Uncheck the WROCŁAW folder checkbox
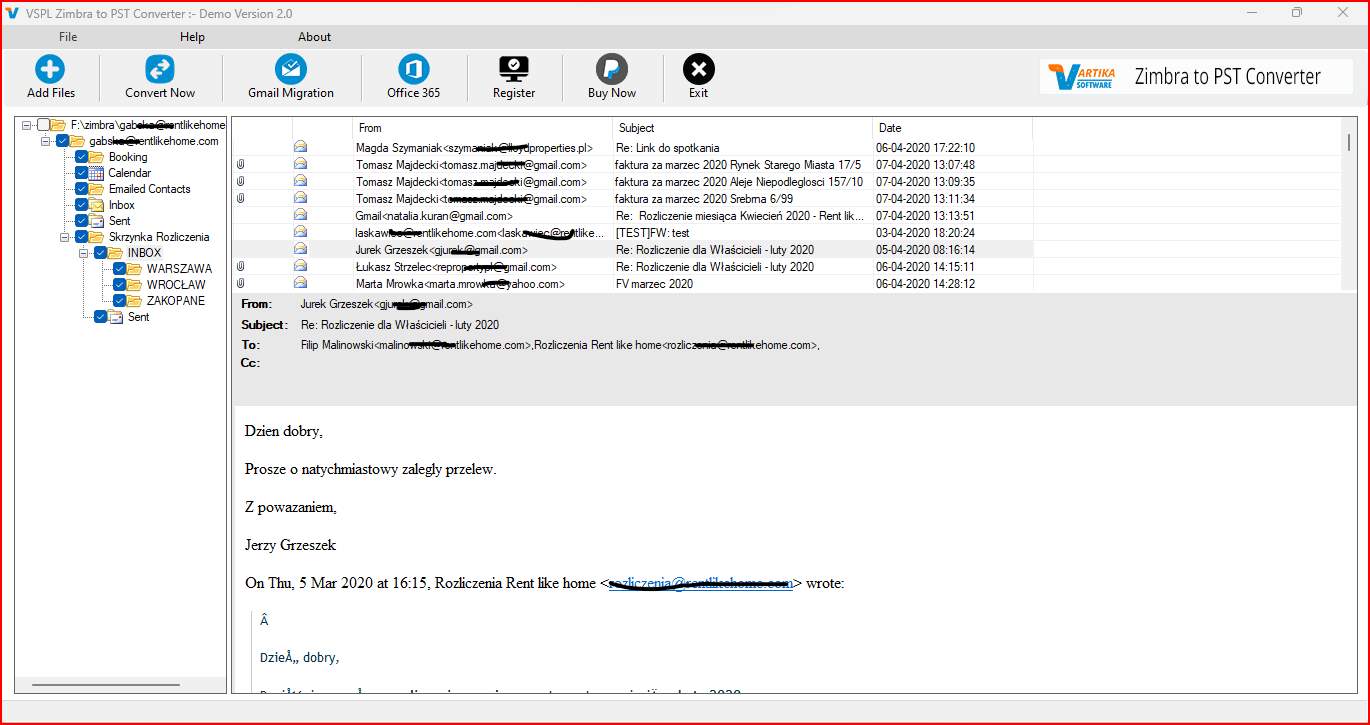This screenshot has height=725, width=1370. (119, 285)
